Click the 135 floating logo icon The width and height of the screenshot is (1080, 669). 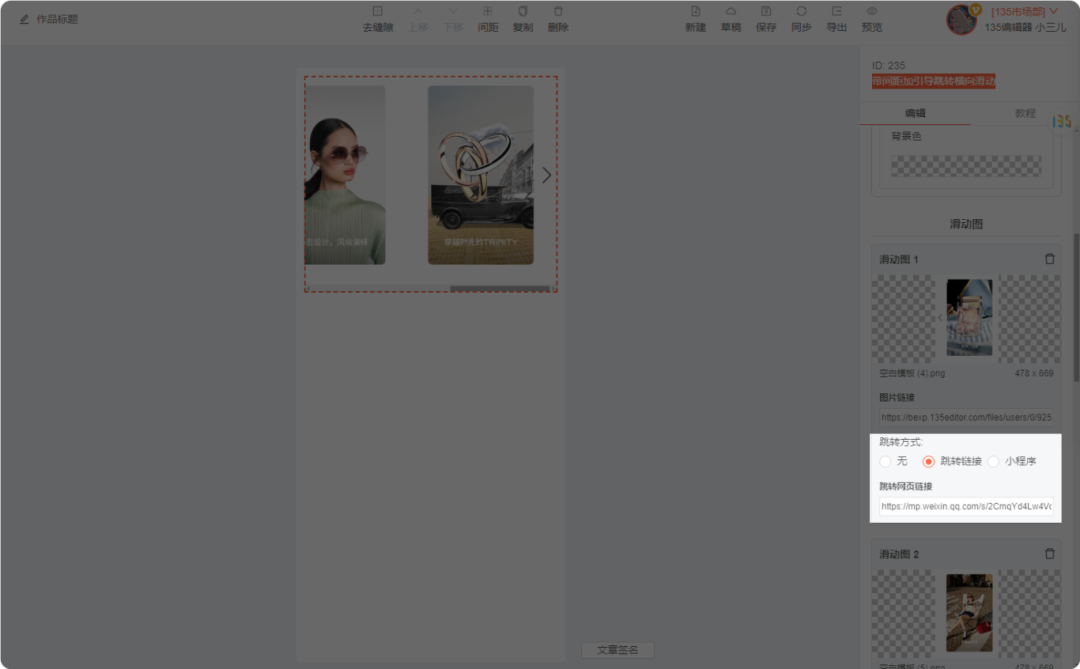1061,122
